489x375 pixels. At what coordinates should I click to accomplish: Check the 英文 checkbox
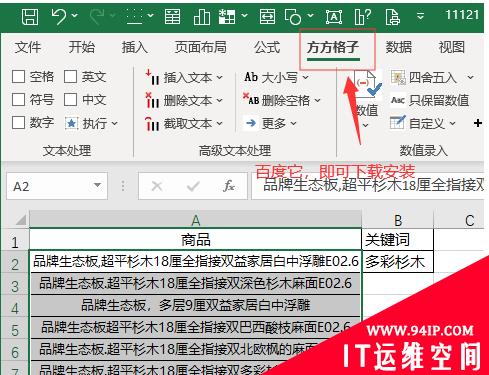pyautogui.click(x=71, y=76)
